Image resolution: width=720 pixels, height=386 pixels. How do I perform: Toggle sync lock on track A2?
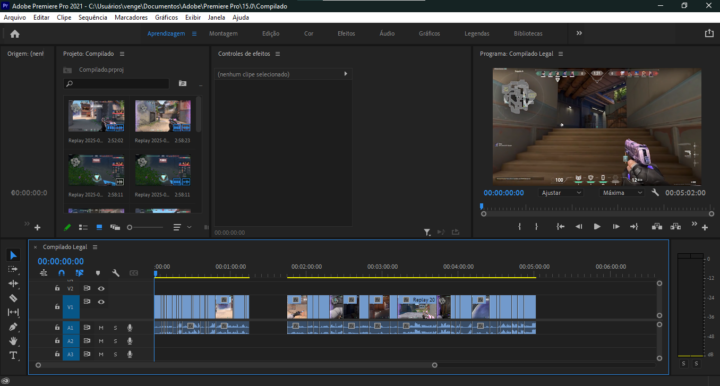pyautogui.click(x=87, y=341)
